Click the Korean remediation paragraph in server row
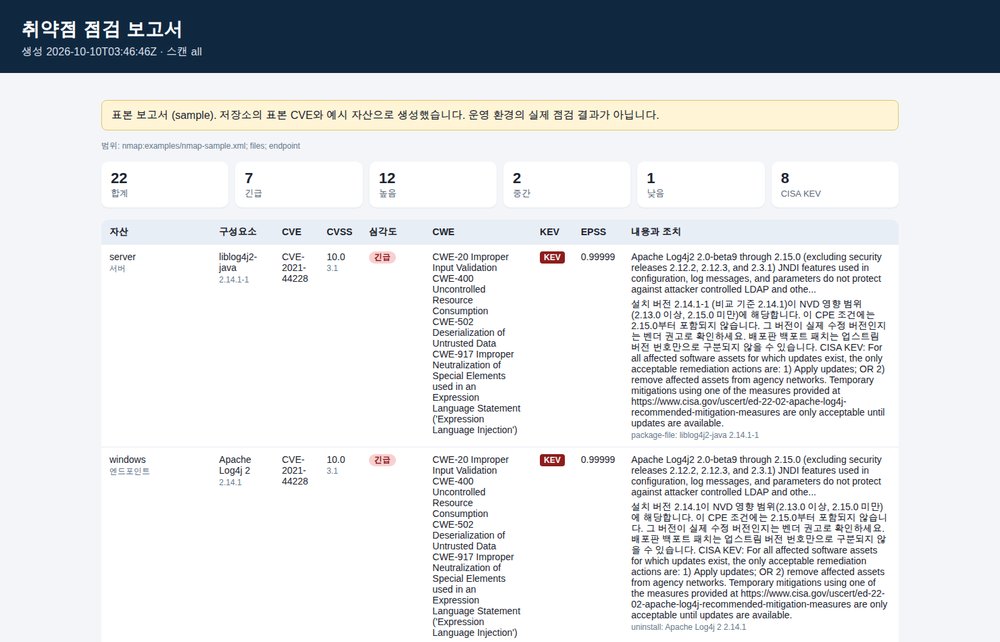Viewport: 1000px width, 642px height. click(758, 363)
